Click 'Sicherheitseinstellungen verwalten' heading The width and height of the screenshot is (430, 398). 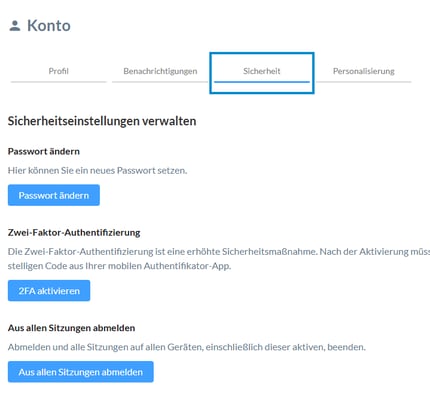click(x=102, y=121)
